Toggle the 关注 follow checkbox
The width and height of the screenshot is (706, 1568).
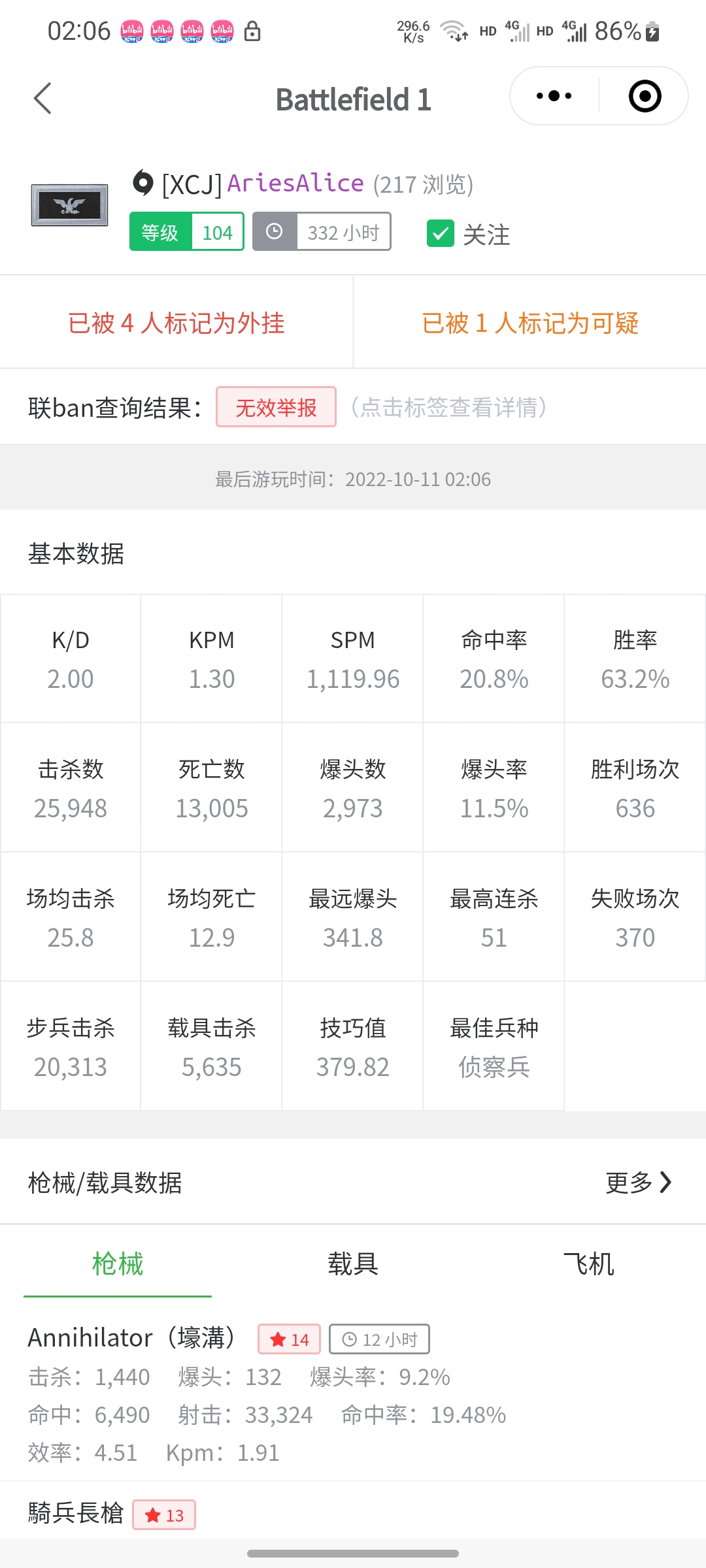coord(441,233)
